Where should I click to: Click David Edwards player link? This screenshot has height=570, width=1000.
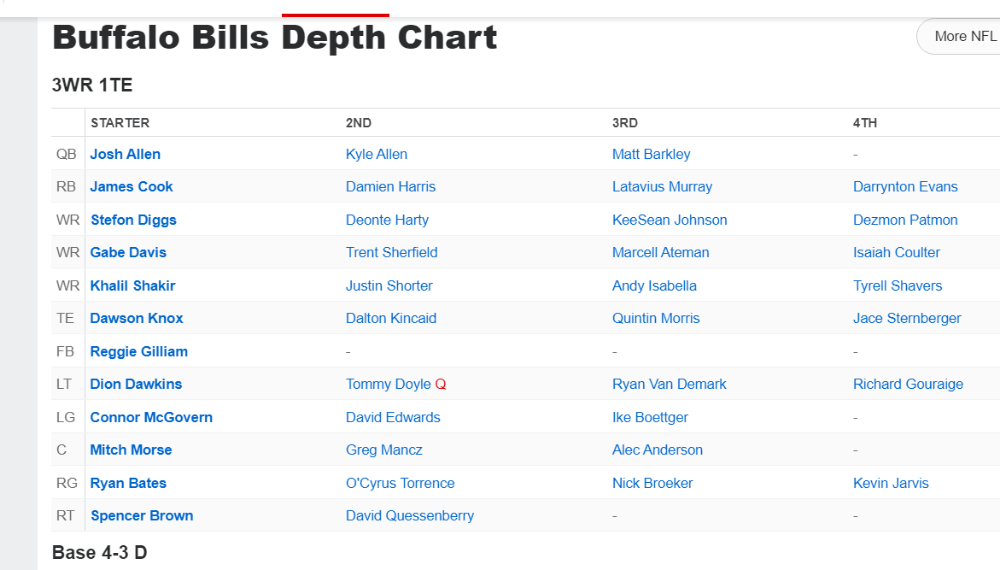393,417
